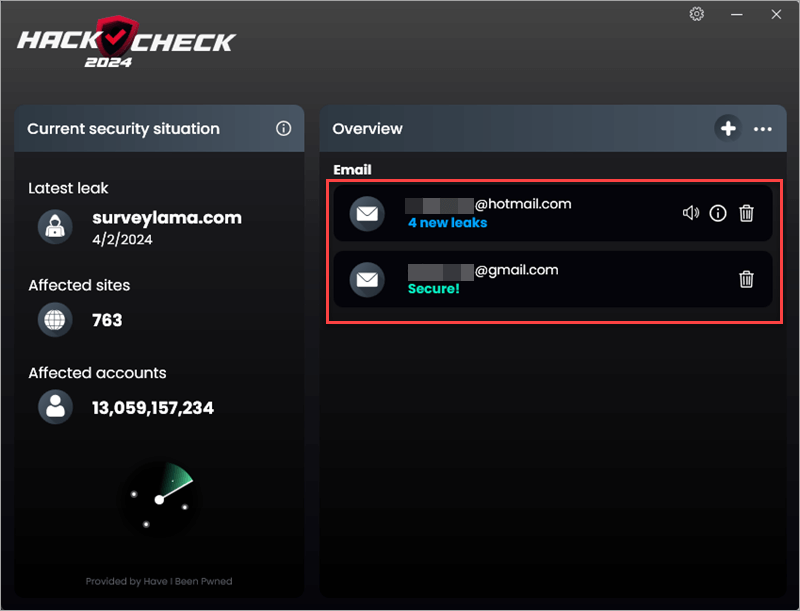Select the @gmail.com address text

click(x=516, y=270)
